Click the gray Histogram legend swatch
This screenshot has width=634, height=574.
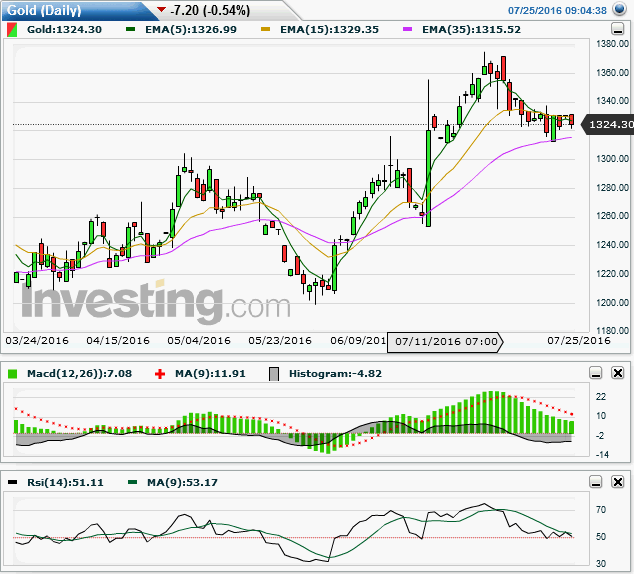274,374
